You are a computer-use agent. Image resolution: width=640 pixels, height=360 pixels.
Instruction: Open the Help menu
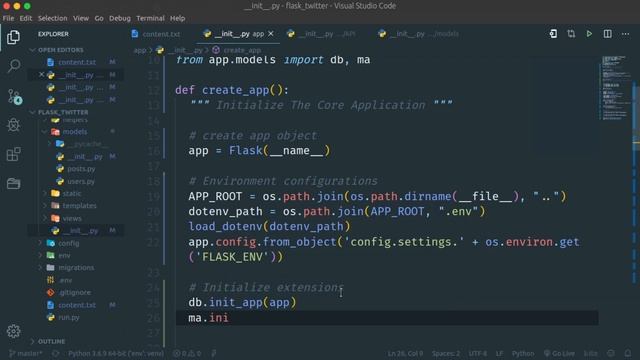[177, 18]
